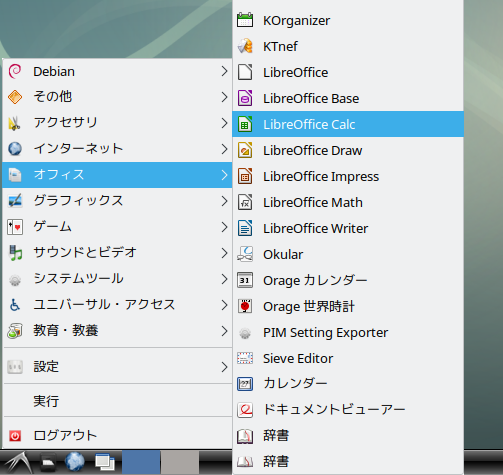Open Okular via its glasses icon
This screenshot has width=503, height=475.
pyautogui.click(x=245, y=254)
